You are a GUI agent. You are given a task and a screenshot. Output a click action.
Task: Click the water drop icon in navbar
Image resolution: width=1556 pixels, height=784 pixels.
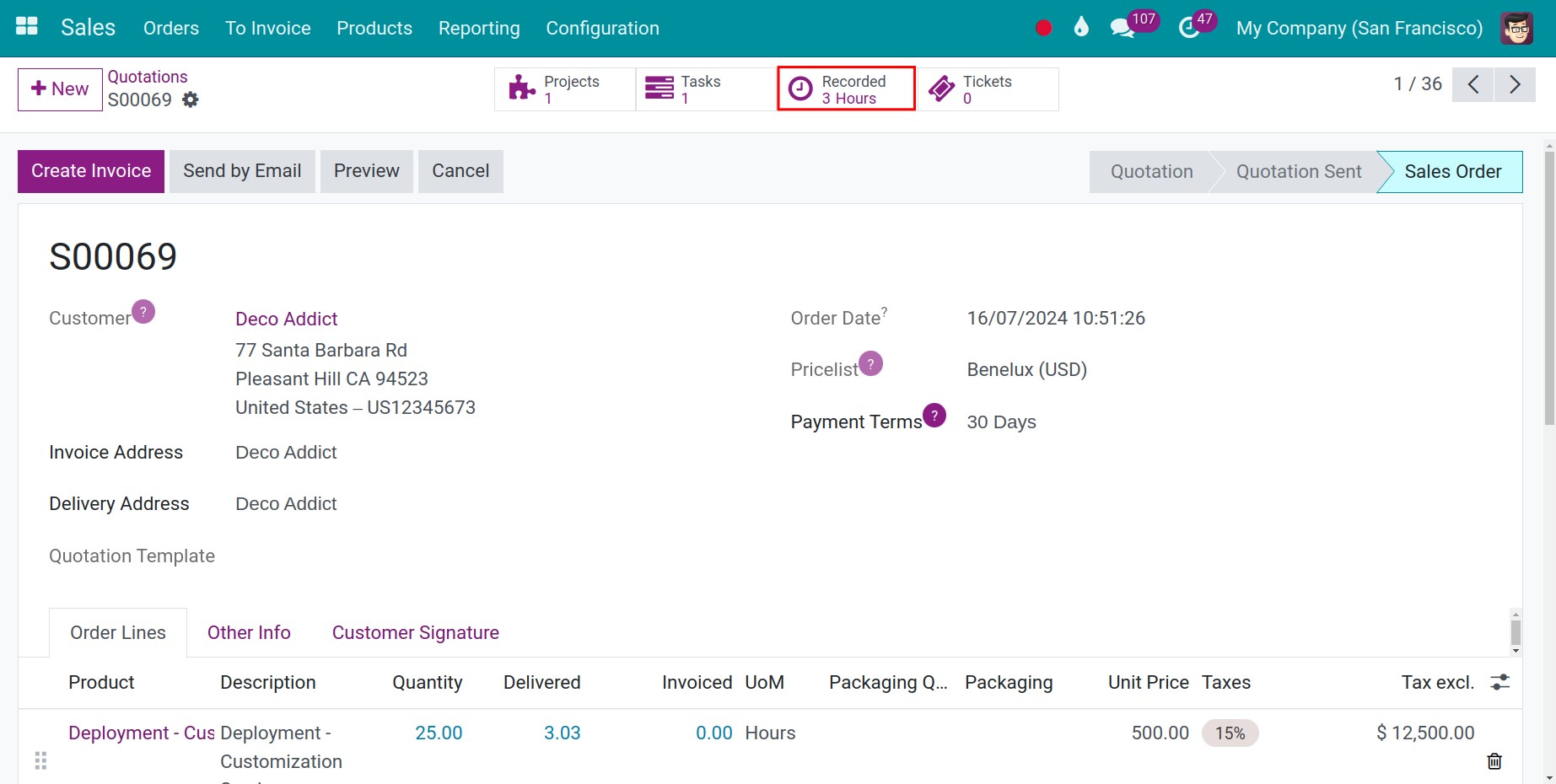click(1081, 27)
